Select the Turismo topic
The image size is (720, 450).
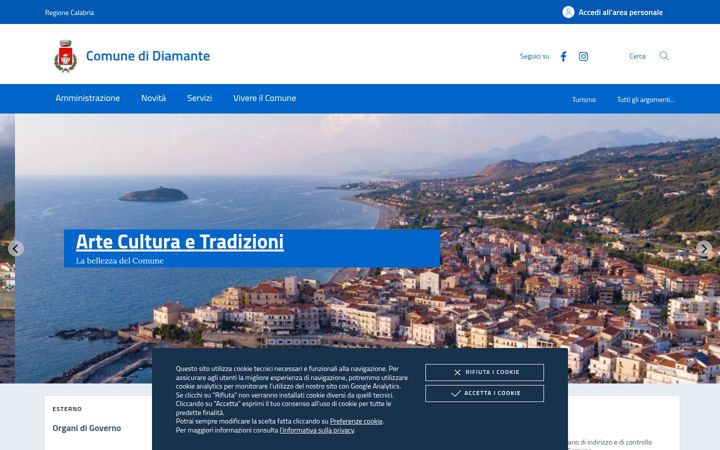click(584, 100)
